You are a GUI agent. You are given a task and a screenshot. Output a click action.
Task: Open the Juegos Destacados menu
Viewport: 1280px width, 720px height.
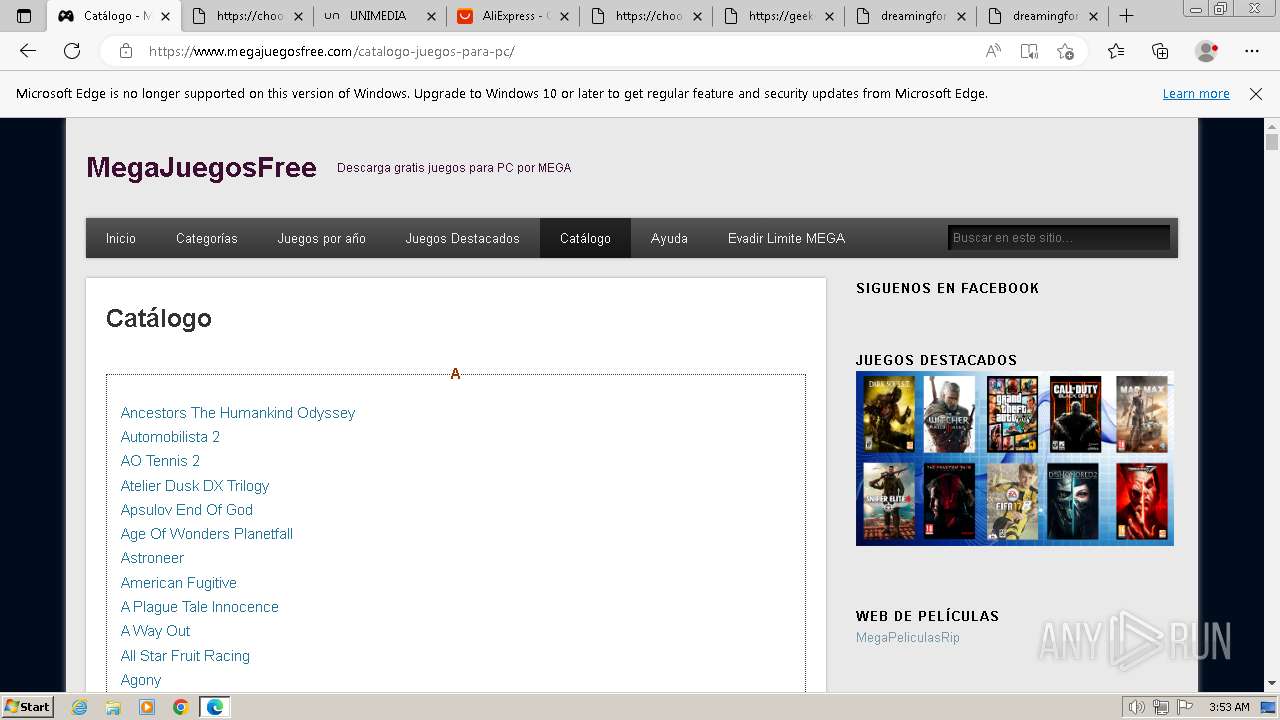[x=463, y=238]
